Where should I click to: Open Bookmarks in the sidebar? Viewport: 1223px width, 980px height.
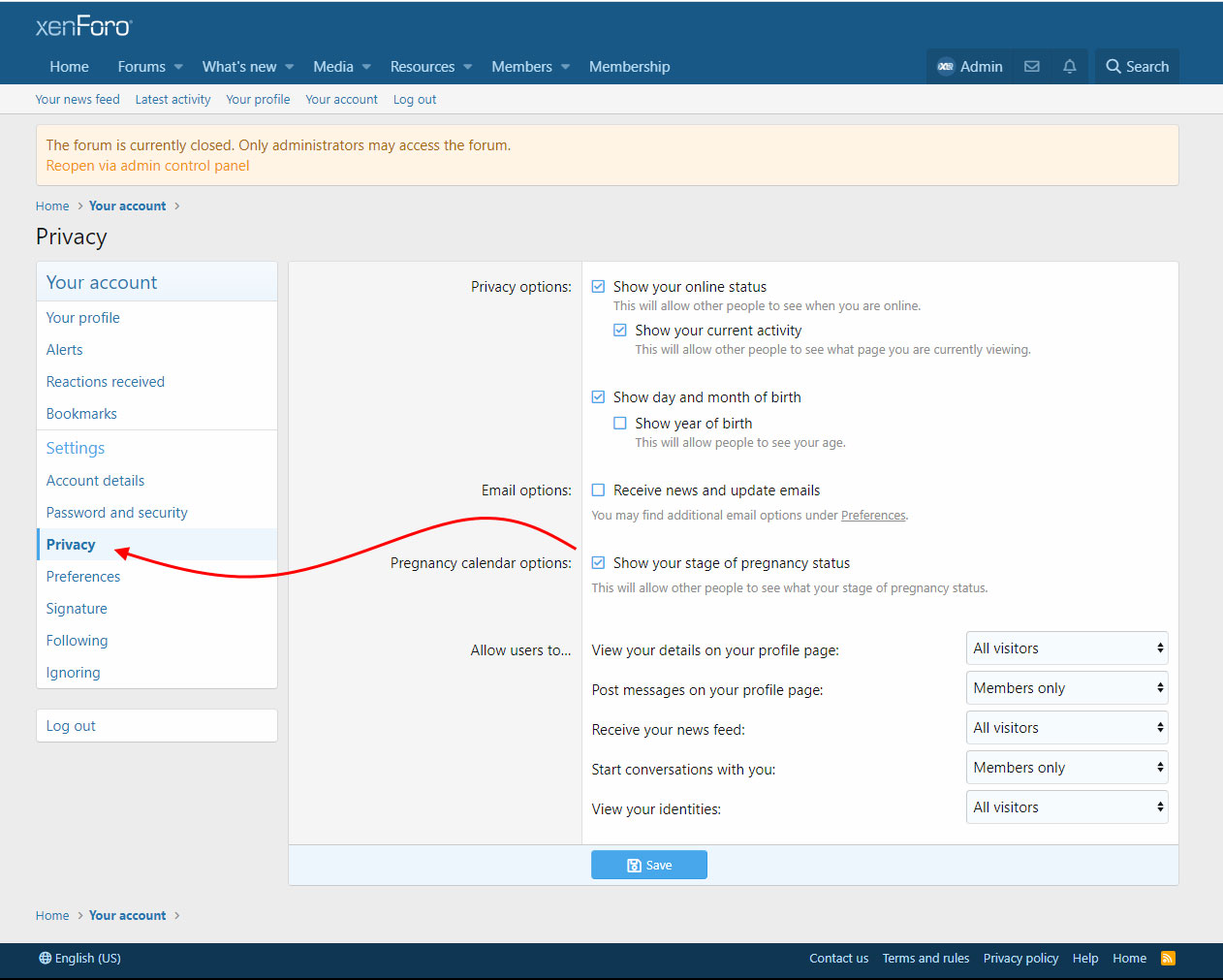pyautogui.click(x=157, y=414)
